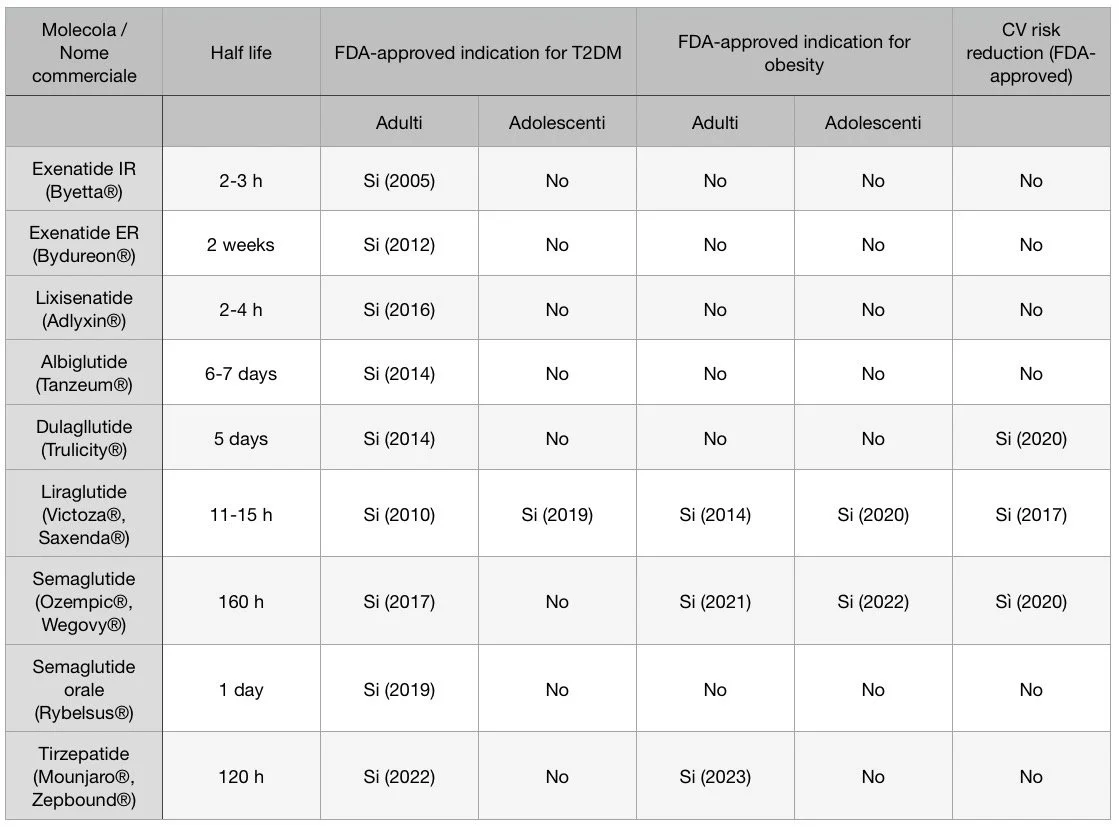This screenshot has width=1119, height=827.
Task: Select the Tirzepatide (Mounjaro®, Zepbound®) cell
Action: 84,776
